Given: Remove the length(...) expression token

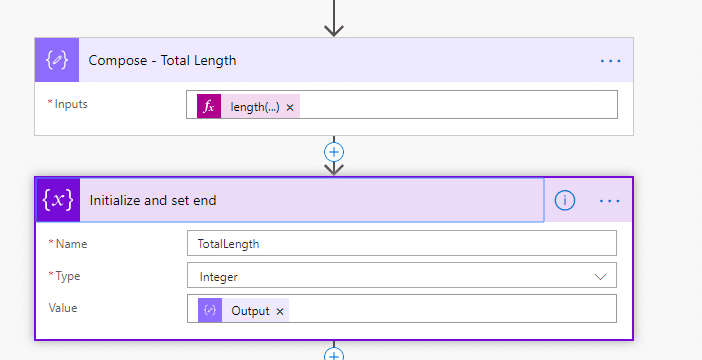Looking at the screenshot, I should coord(290,107).
